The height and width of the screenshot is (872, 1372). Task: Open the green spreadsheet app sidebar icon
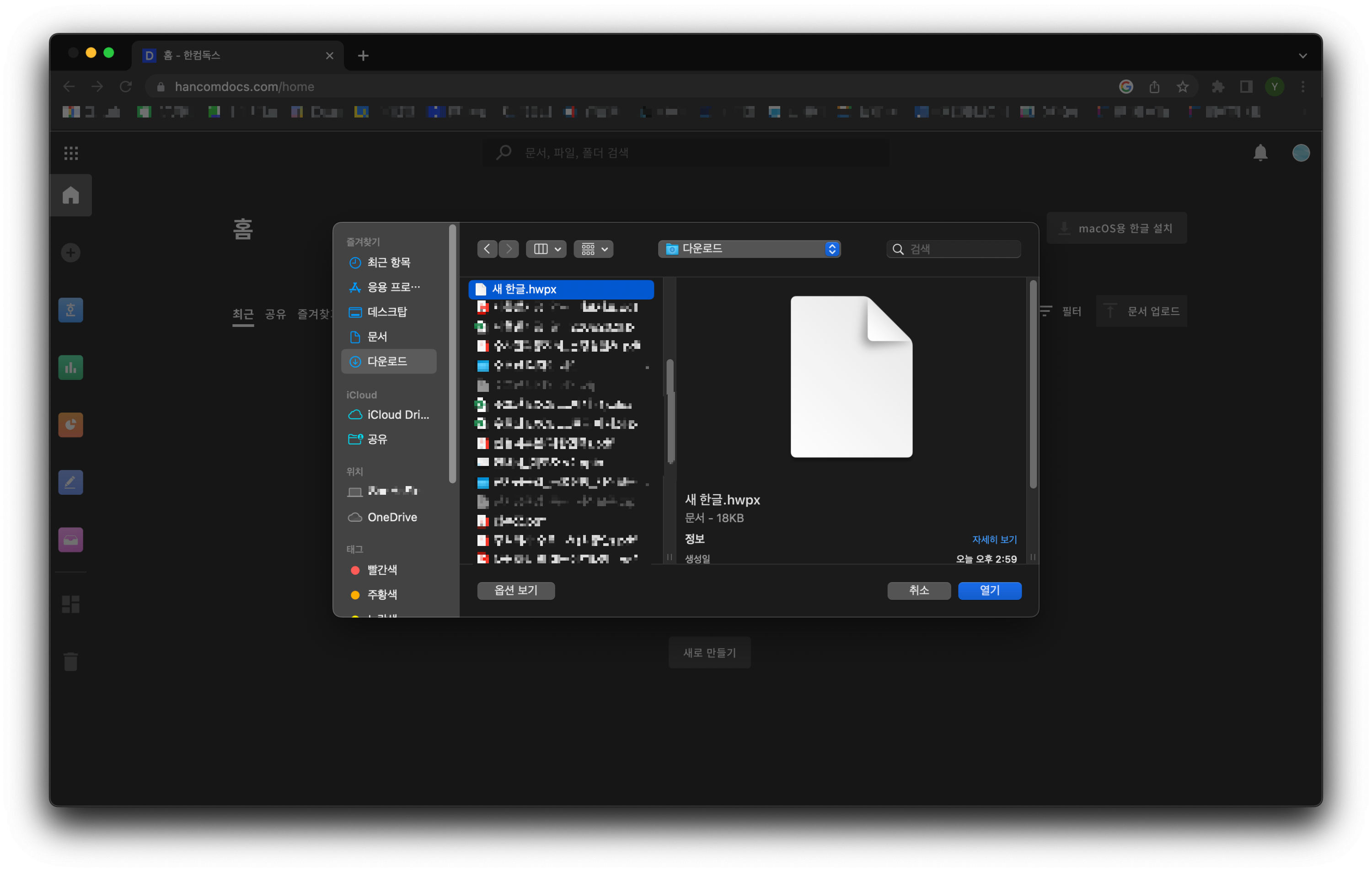(x=70, y=368)
